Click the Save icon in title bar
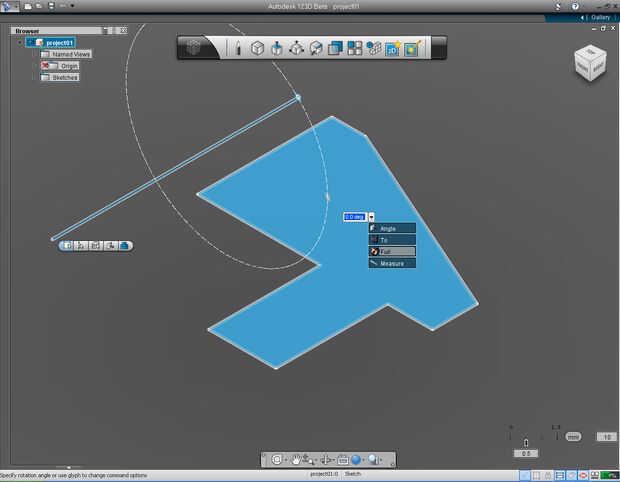The image size is (620, 482). pyautogui.click(x=51, y=6)
